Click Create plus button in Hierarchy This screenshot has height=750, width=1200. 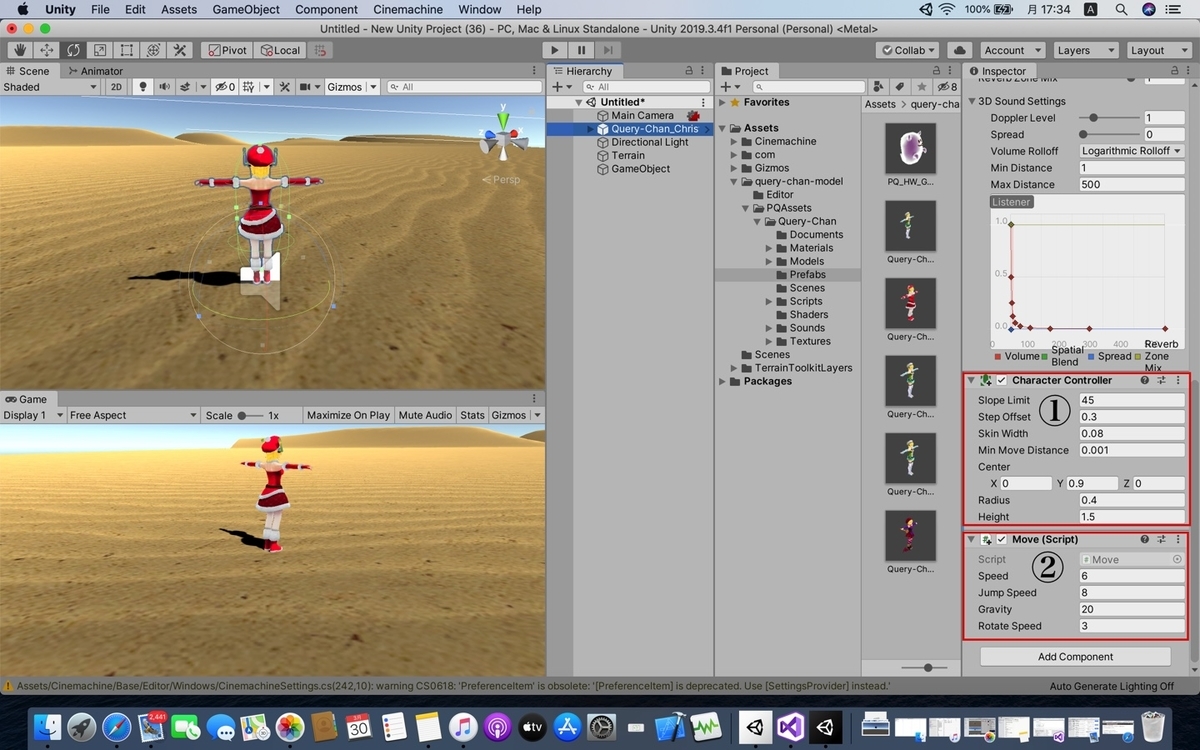point(558,87)
